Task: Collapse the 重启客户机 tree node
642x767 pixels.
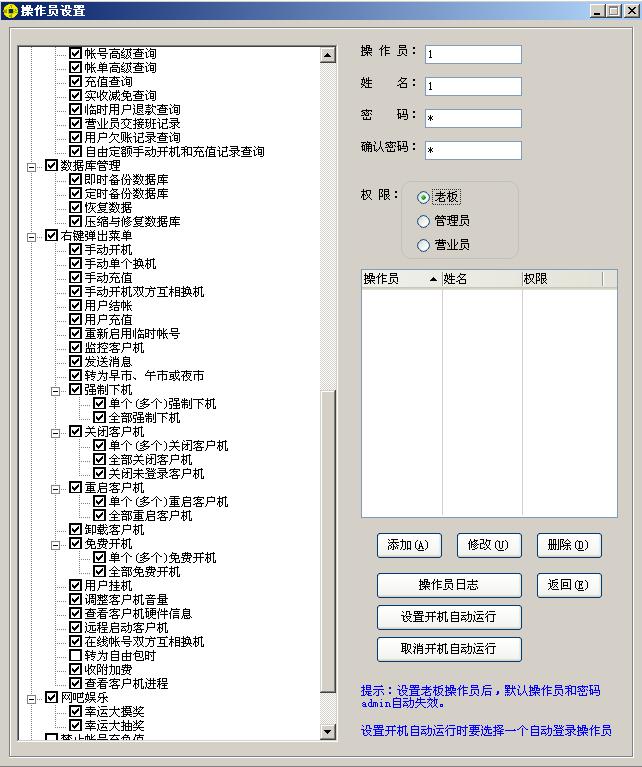Action: click(55, 489)
